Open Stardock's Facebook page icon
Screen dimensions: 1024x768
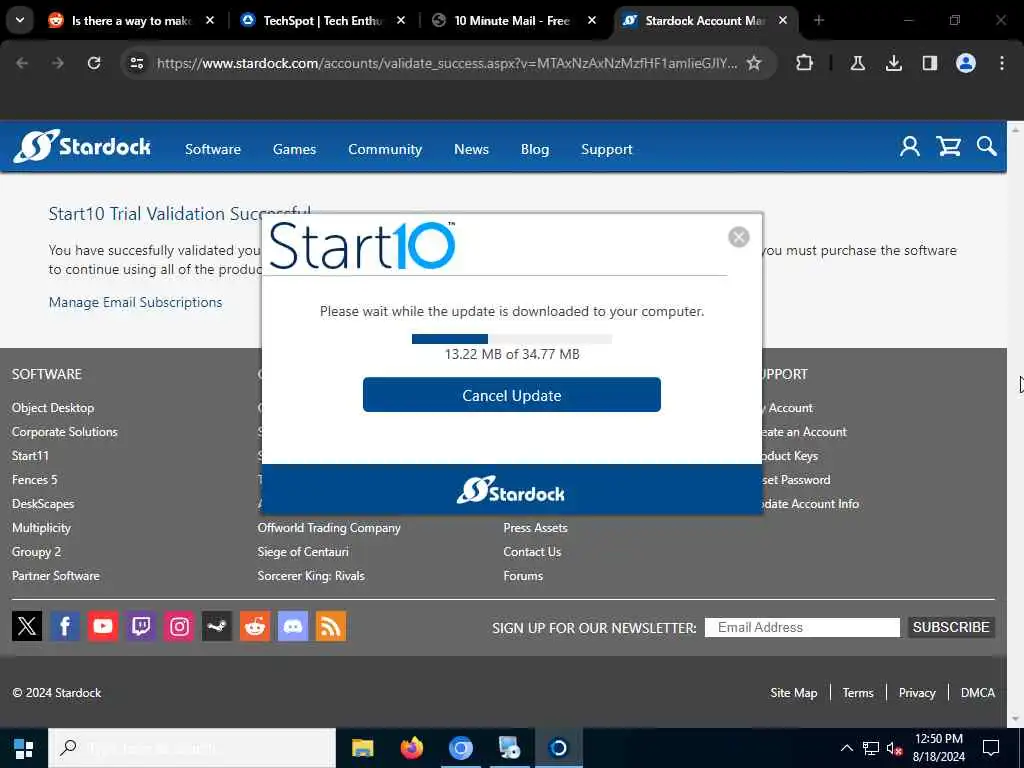click(x=65, y=626)
